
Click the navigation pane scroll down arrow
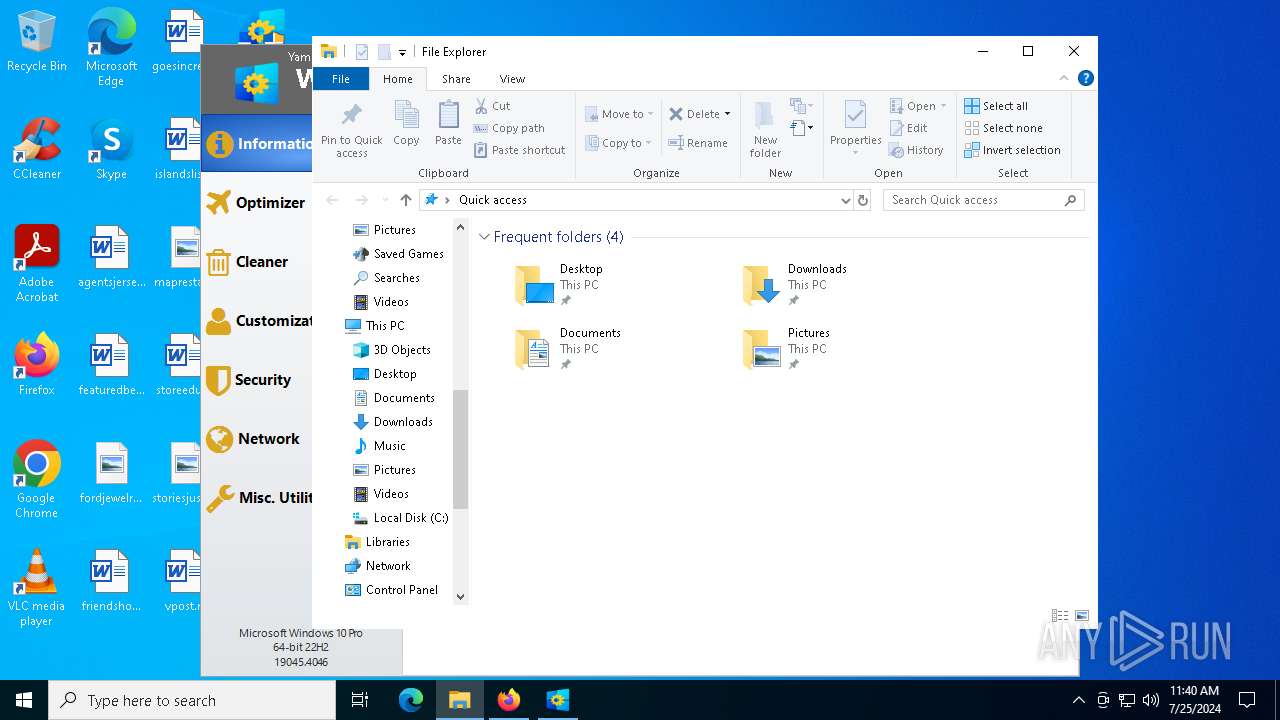point(460,597)
